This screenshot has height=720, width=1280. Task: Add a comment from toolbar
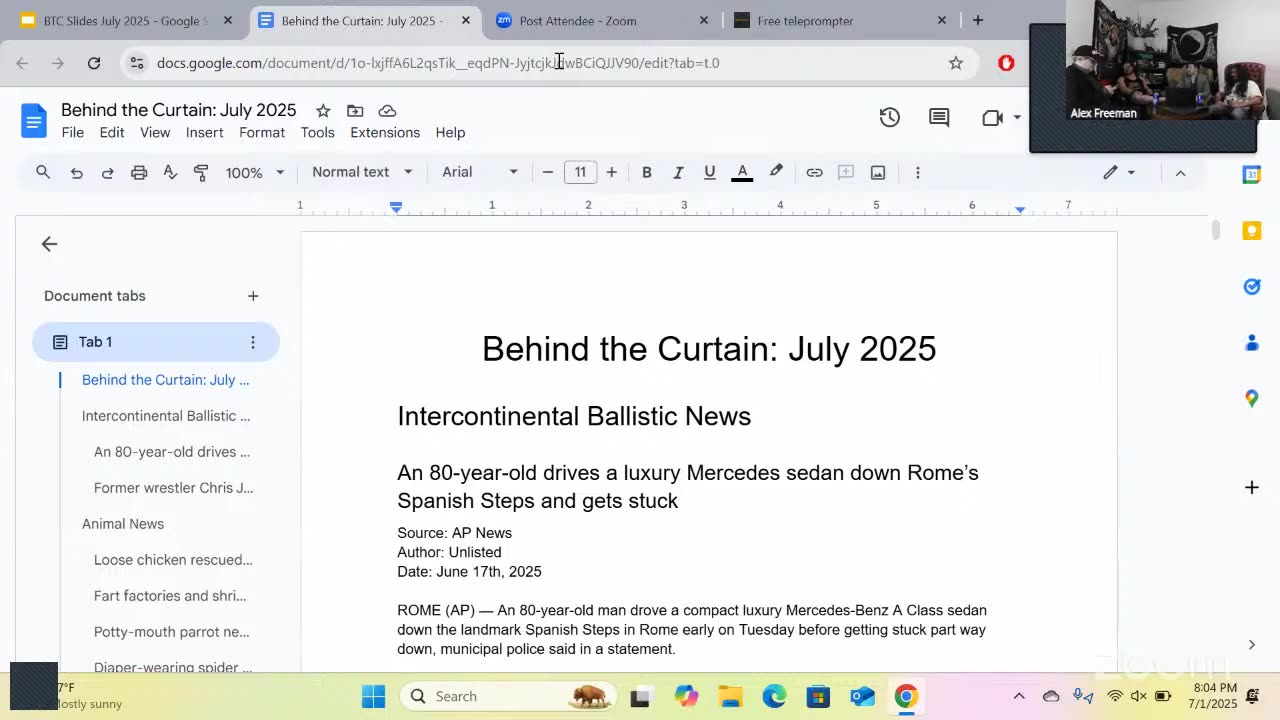coord(846,172)
